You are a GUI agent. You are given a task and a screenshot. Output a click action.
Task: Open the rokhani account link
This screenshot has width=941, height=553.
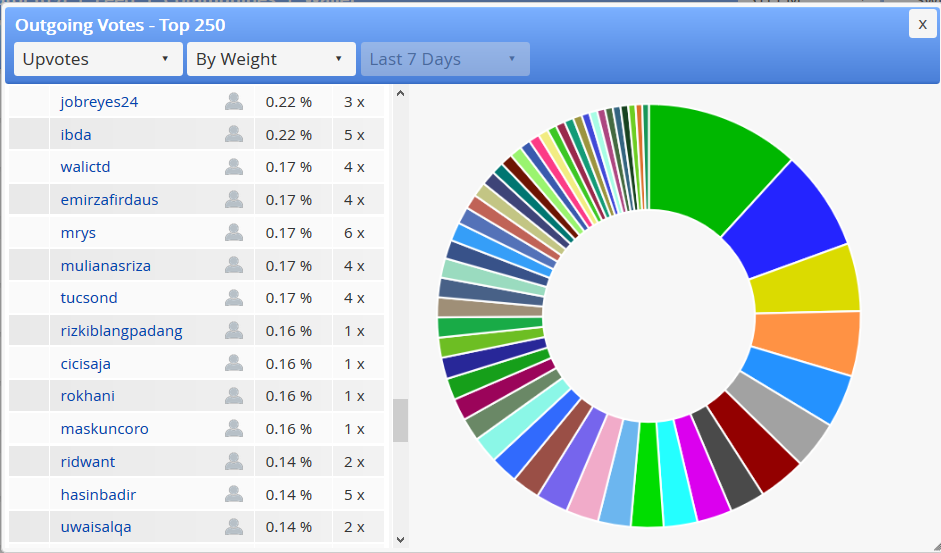88,396
